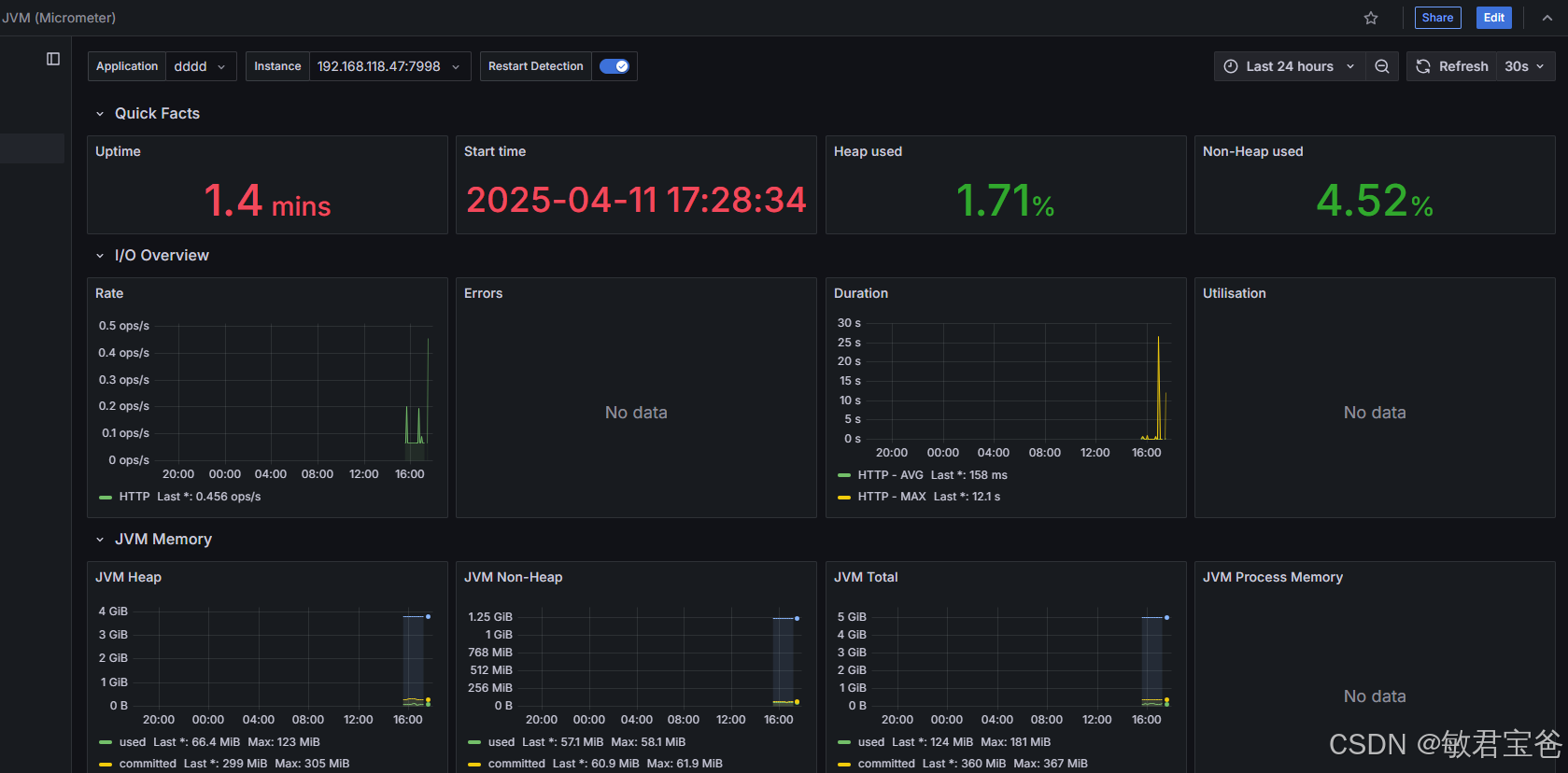Click the Rate panel title
The height and width of the screenshot is (773, 1568).
109,293
